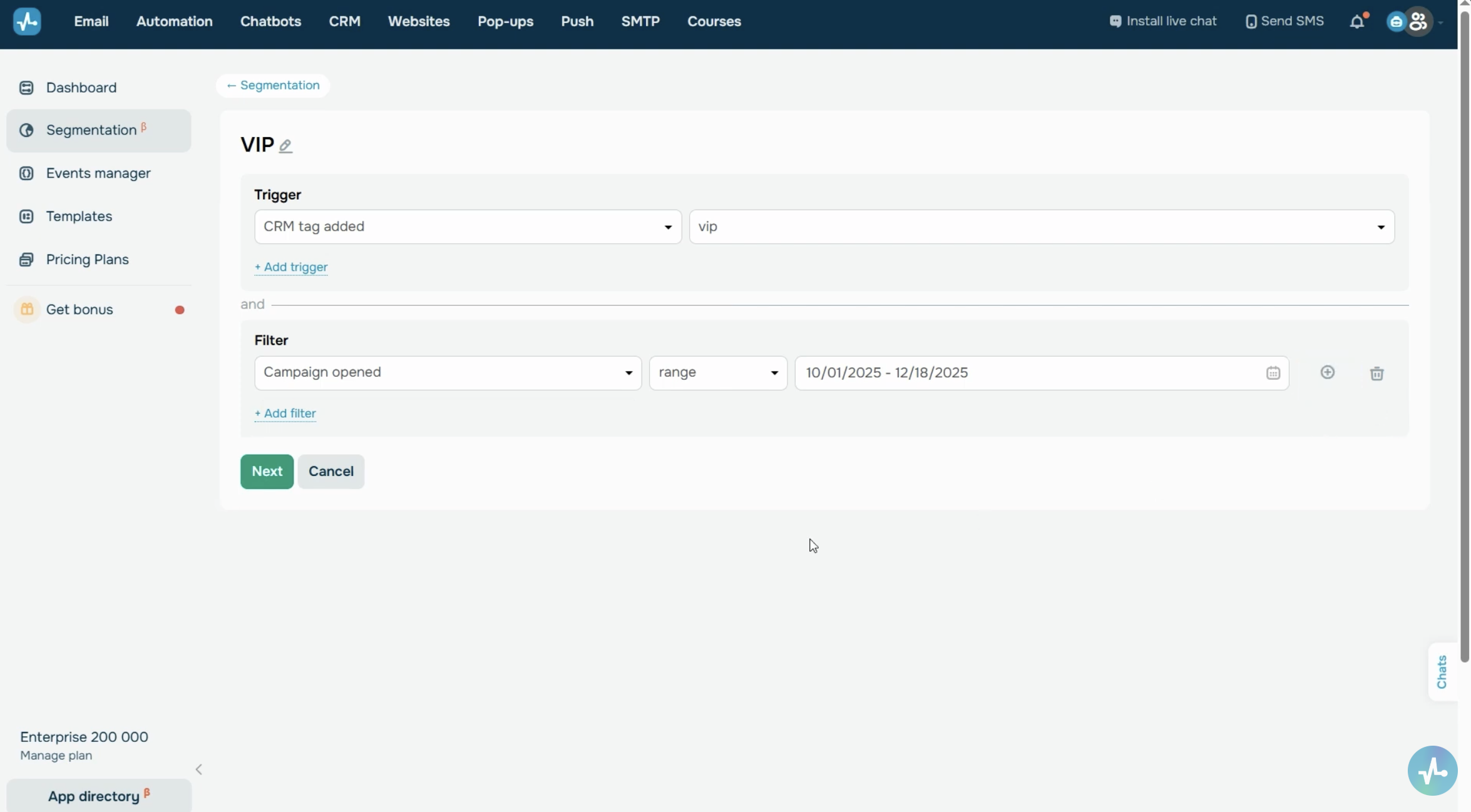Click the + Add trigger link
Viewport: 1471px width, 812px height.
point(291,267)
